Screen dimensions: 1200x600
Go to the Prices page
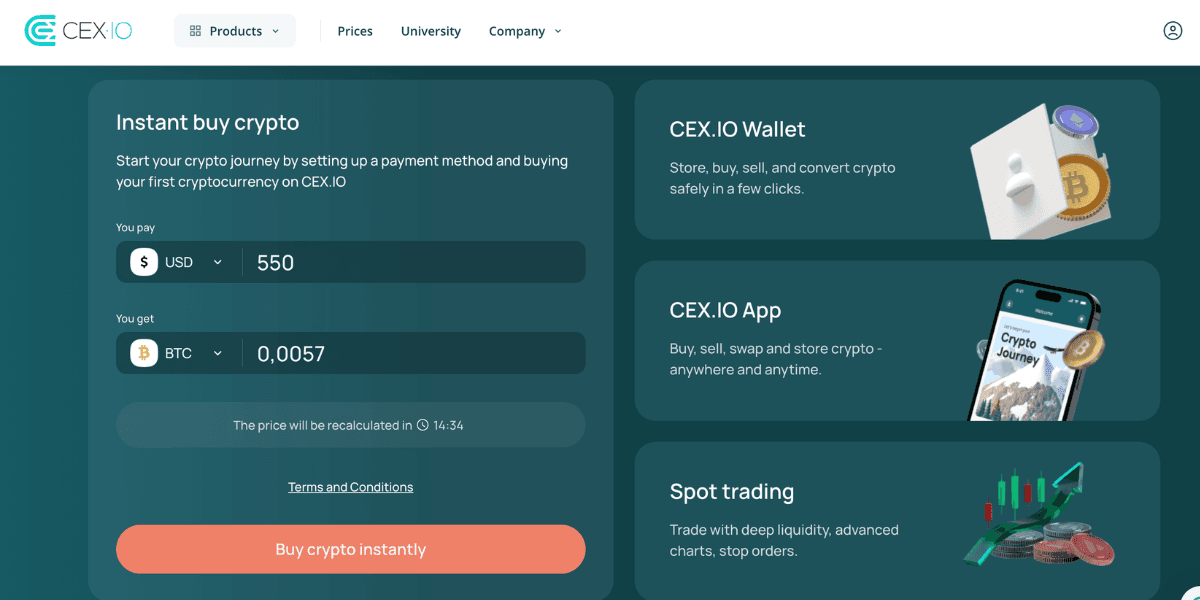point(355,31)
